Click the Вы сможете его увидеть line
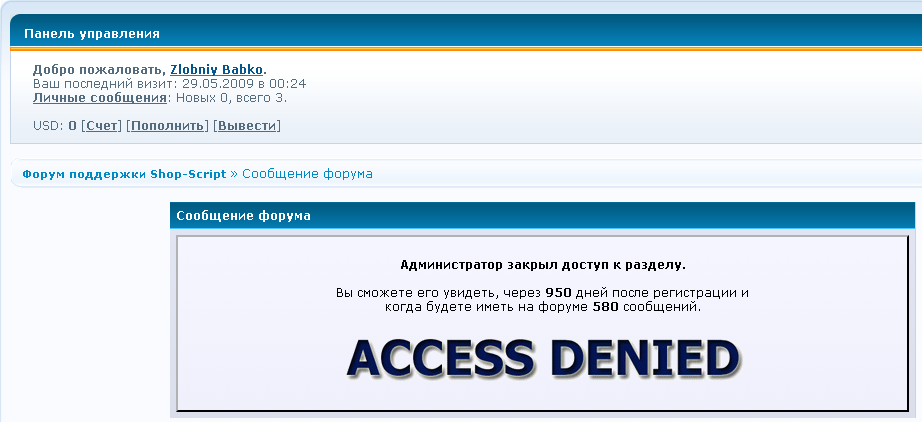This screenshot has height=422, width=922. pos(543,293)
